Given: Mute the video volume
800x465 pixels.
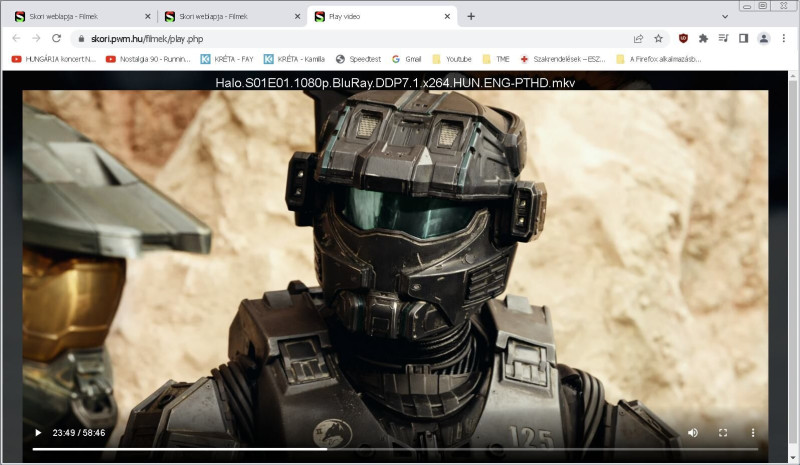Looking at the screenshot, I should pos(693,433).
